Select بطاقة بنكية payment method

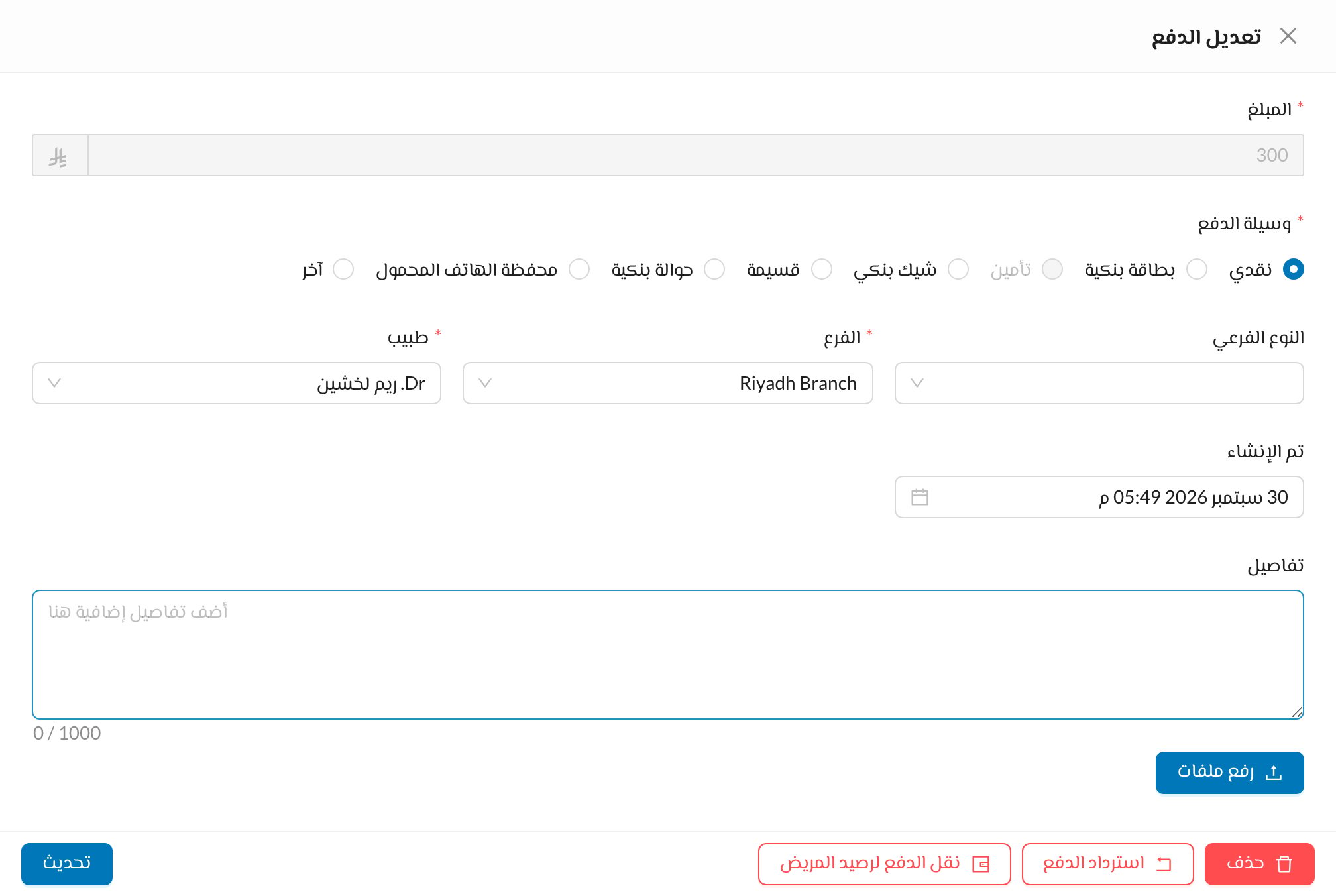(x=1196, y=269)
